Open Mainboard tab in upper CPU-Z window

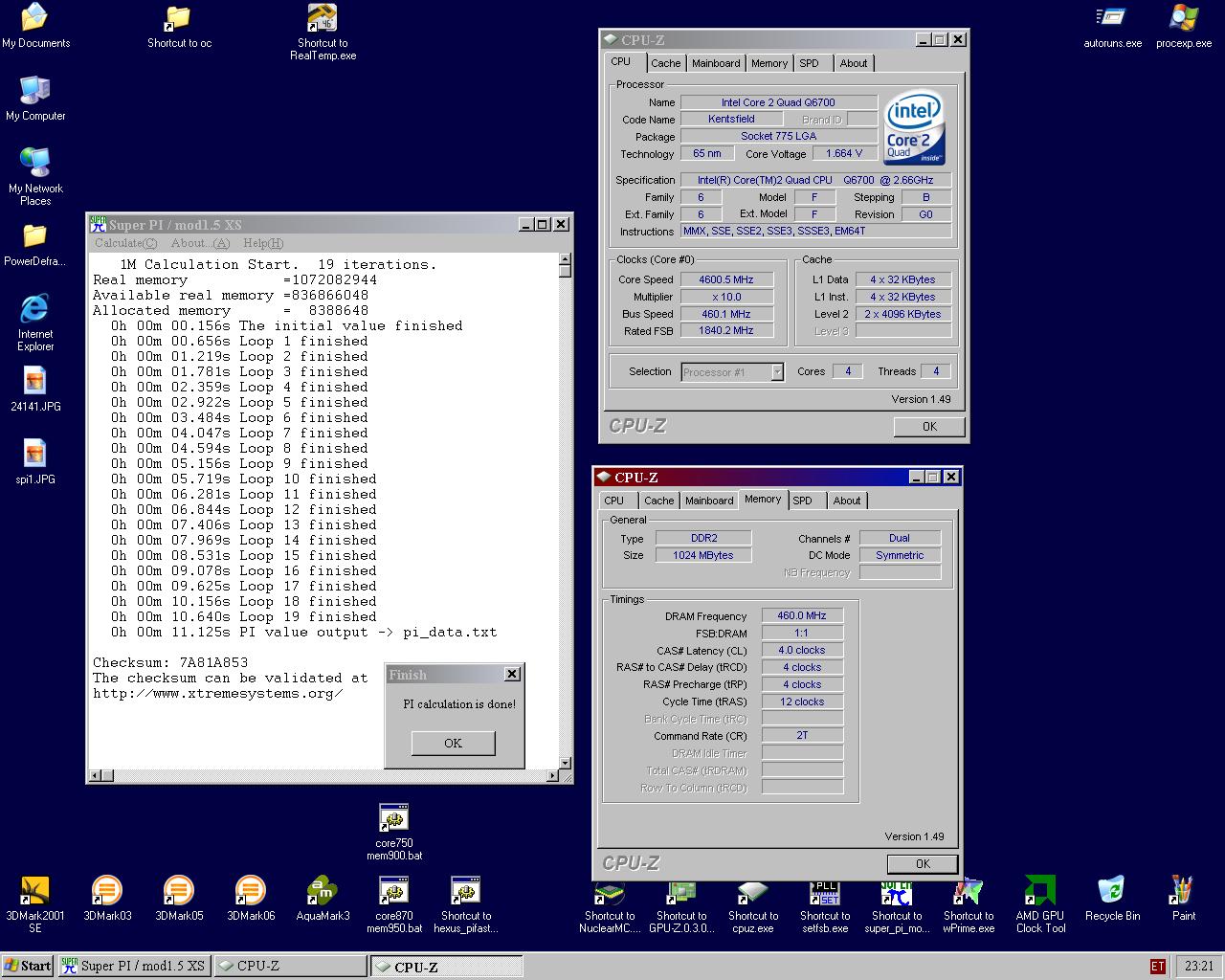click(x=716, y=63)
